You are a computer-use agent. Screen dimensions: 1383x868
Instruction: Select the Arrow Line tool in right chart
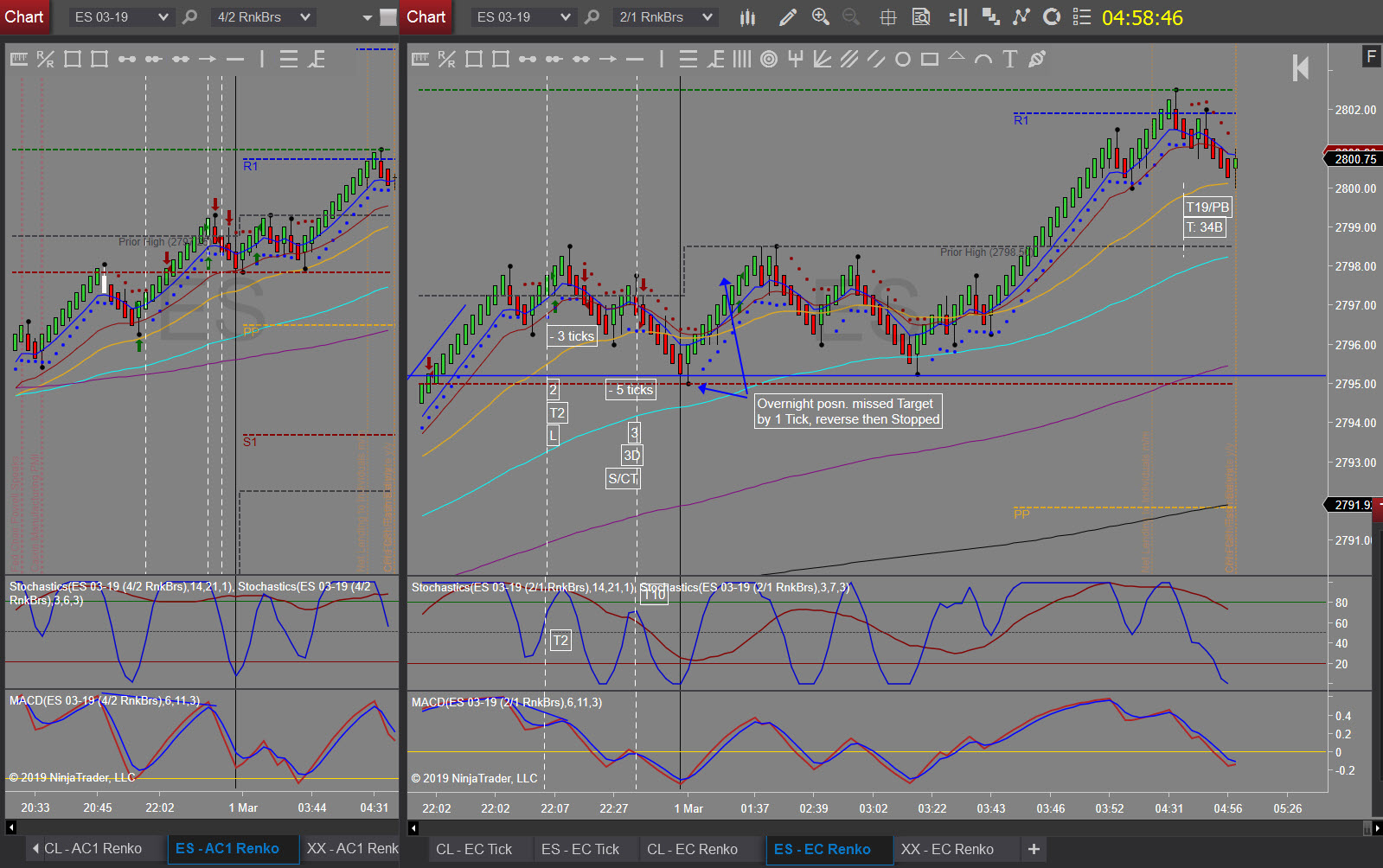point(608,59)
